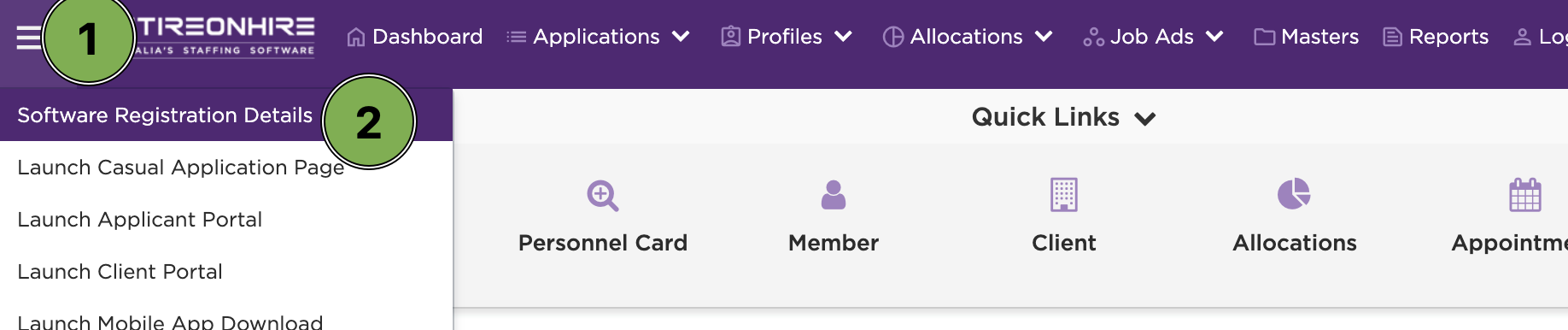This screenshot has width=1568, height=330.
Task: Collapse the Quick Links section chevron
Action: 1145,118
